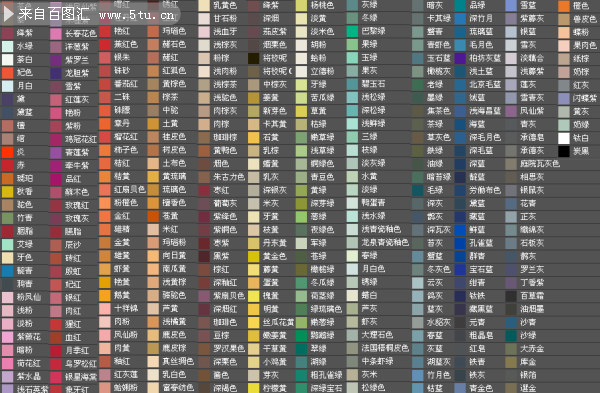
Task: Pick the 茶白 swatch
Action: click(7, 60)
